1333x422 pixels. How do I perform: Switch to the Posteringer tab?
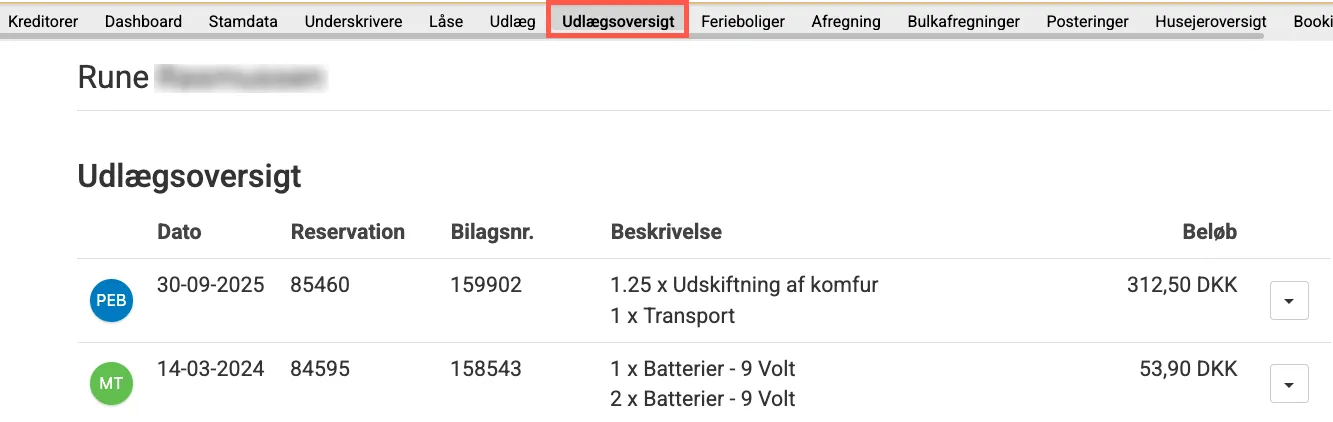(x=1088, y=21)
